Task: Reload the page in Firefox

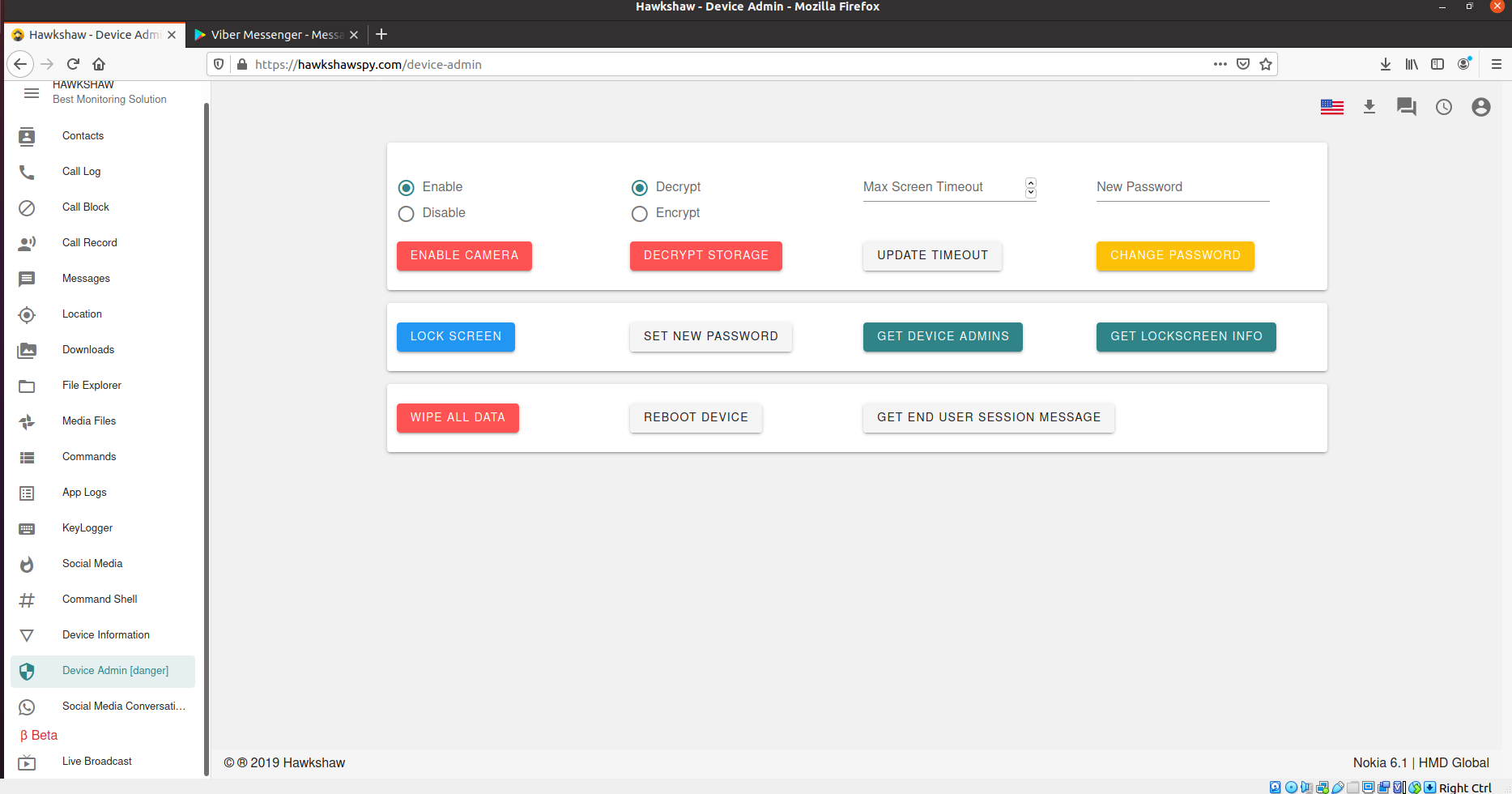Action: coord(73,64)
